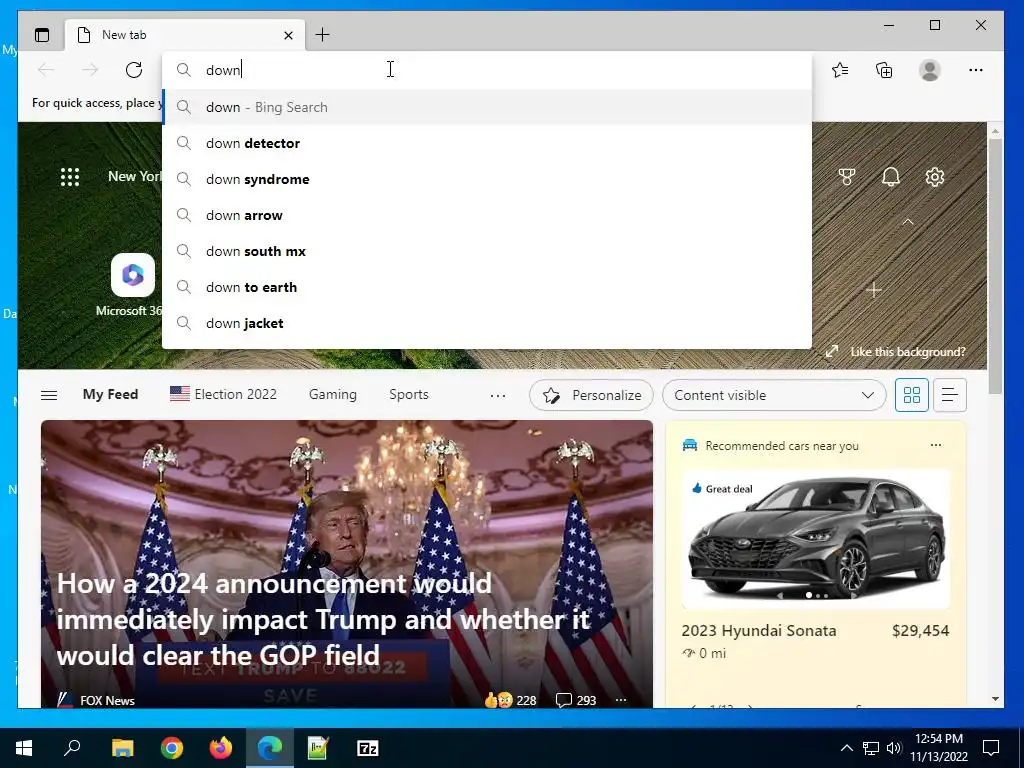The image size is (1024, 768).
Task: Add a quick link with plus tile
Action: tap(874, 290)
